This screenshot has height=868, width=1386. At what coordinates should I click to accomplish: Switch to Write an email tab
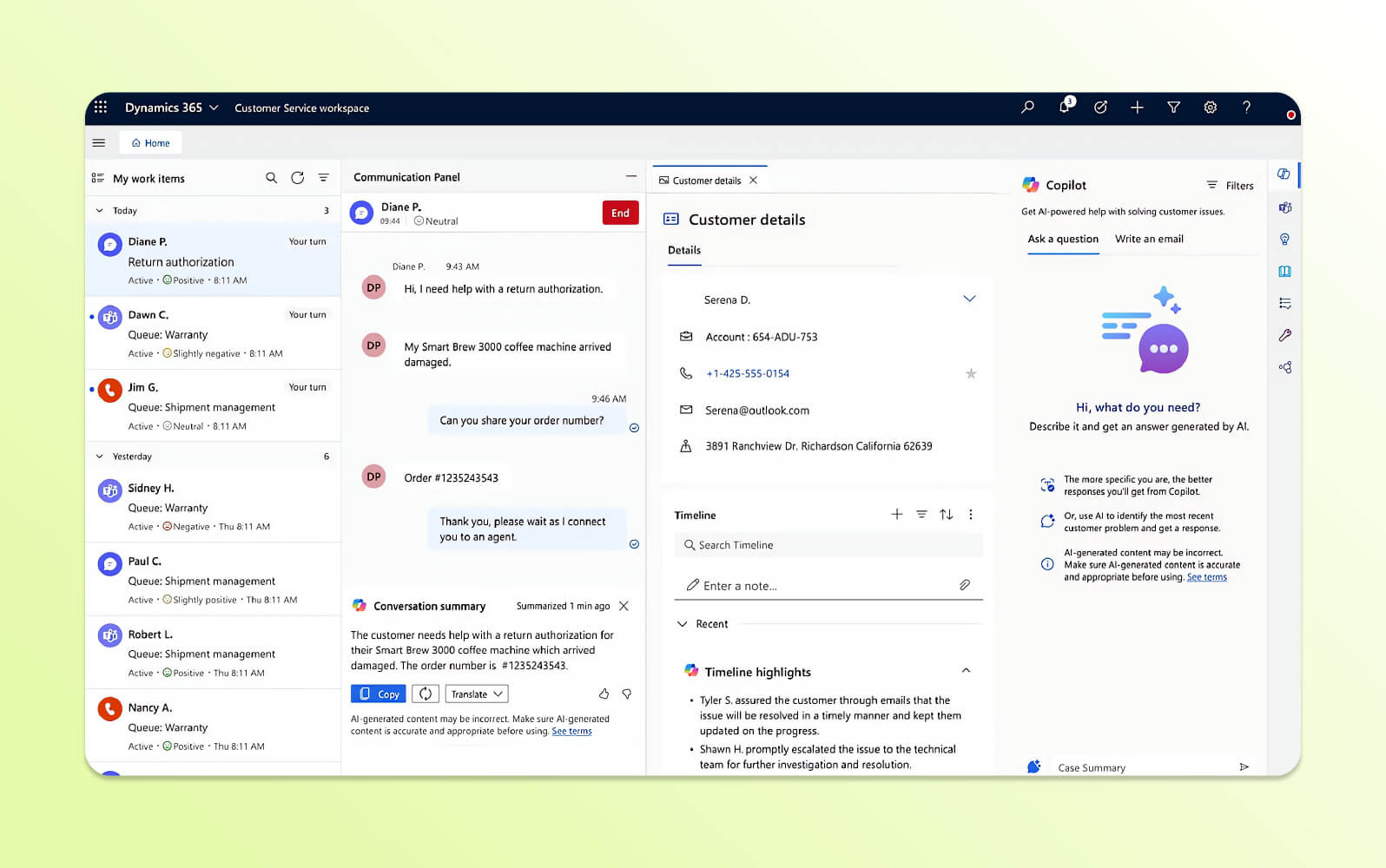click(1149, 239)
